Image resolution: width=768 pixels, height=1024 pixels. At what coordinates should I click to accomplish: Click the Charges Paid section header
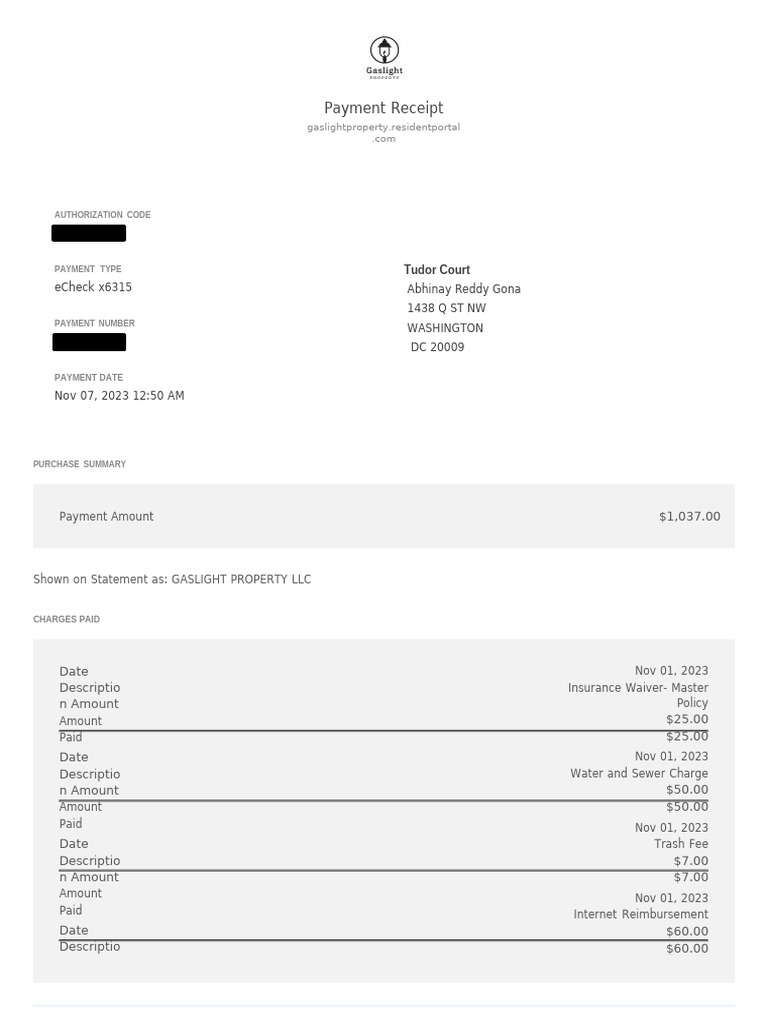click(66, 620)
